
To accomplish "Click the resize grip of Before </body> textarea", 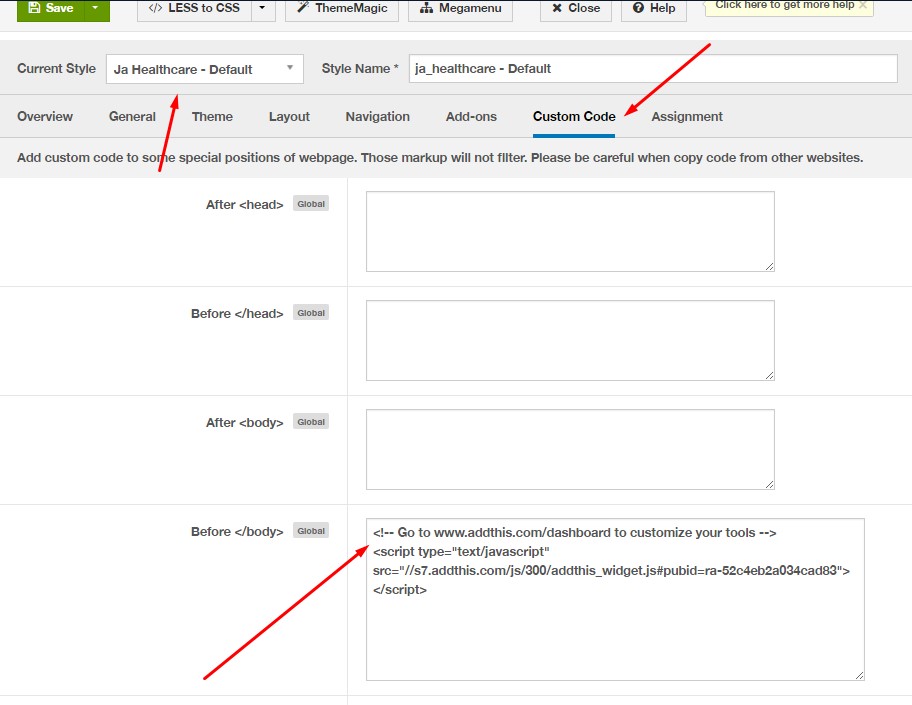I will click(x=860, y=675).
